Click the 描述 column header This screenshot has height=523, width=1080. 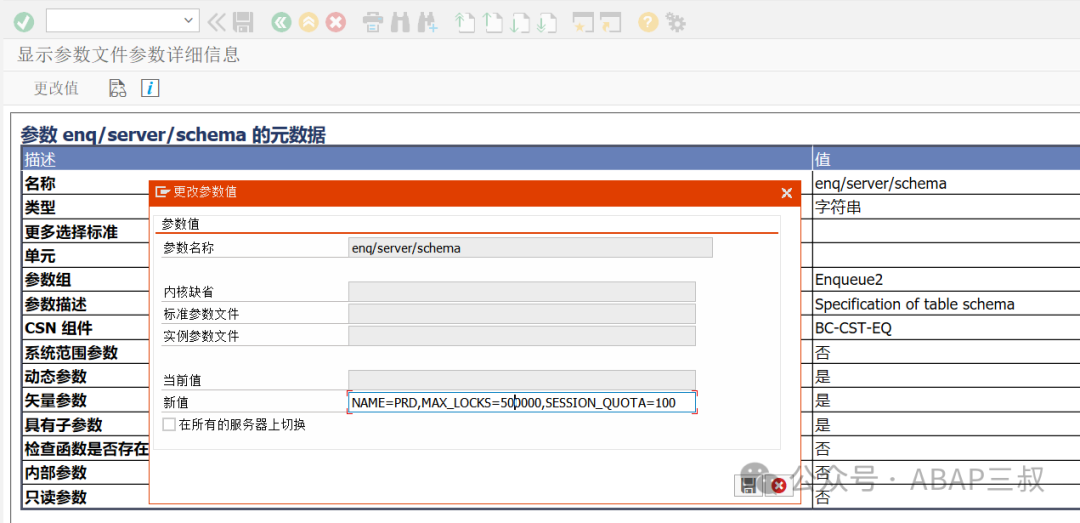point(417,159)
